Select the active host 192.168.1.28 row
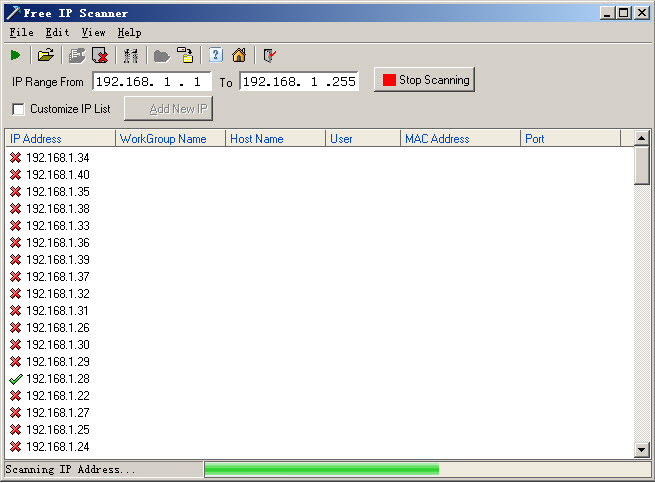Image resolution: width=655 pixels, height=483 pixels. click(x=57, y=379)
